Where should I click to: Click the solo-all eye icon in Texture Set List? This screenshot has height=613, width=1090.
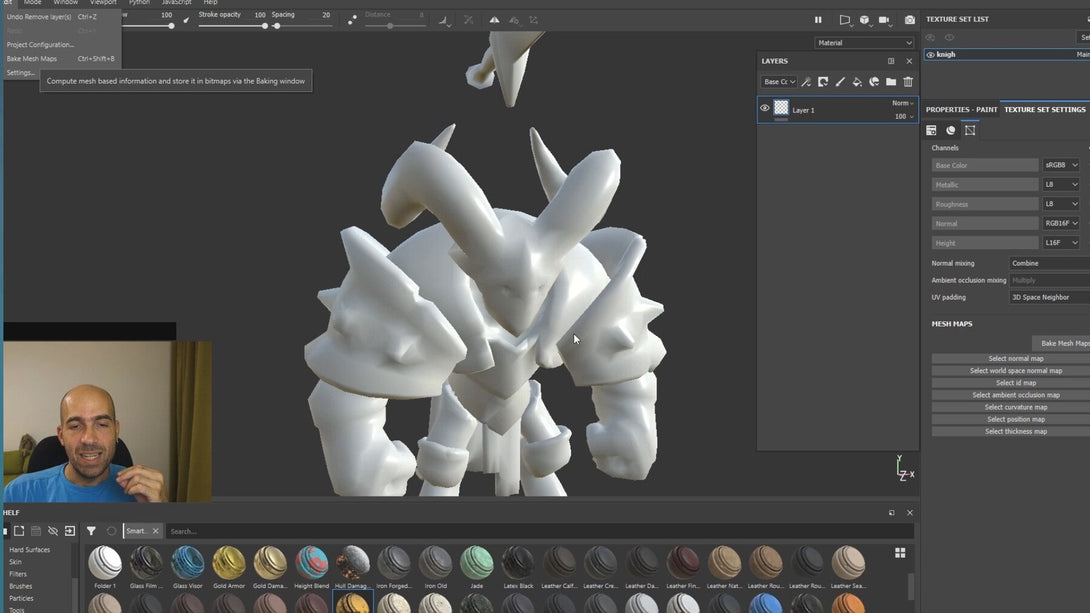click(x=930, y=38)
